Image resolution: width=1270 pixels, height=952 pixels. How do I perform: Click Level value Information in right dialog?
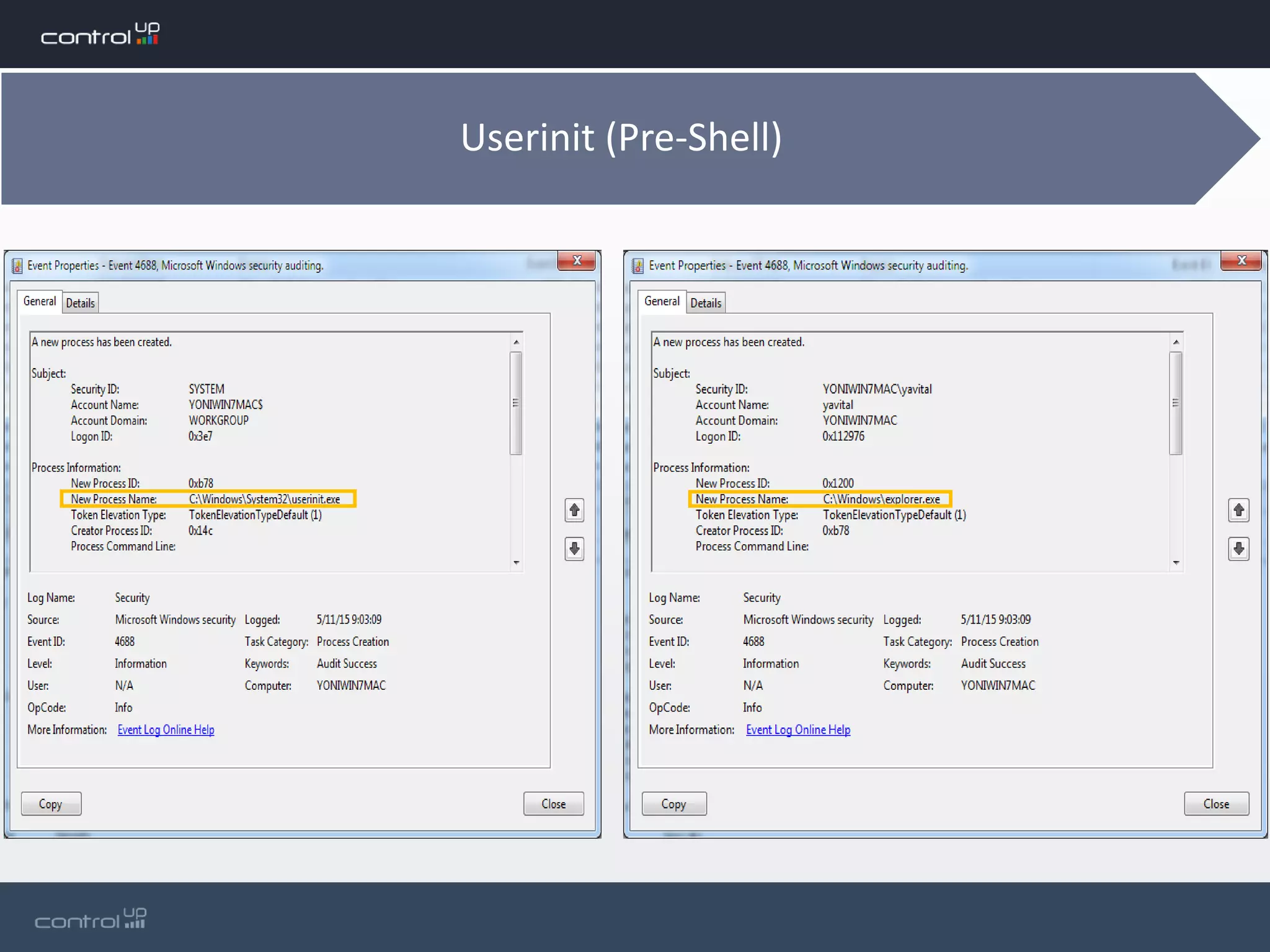pos(771,664)
